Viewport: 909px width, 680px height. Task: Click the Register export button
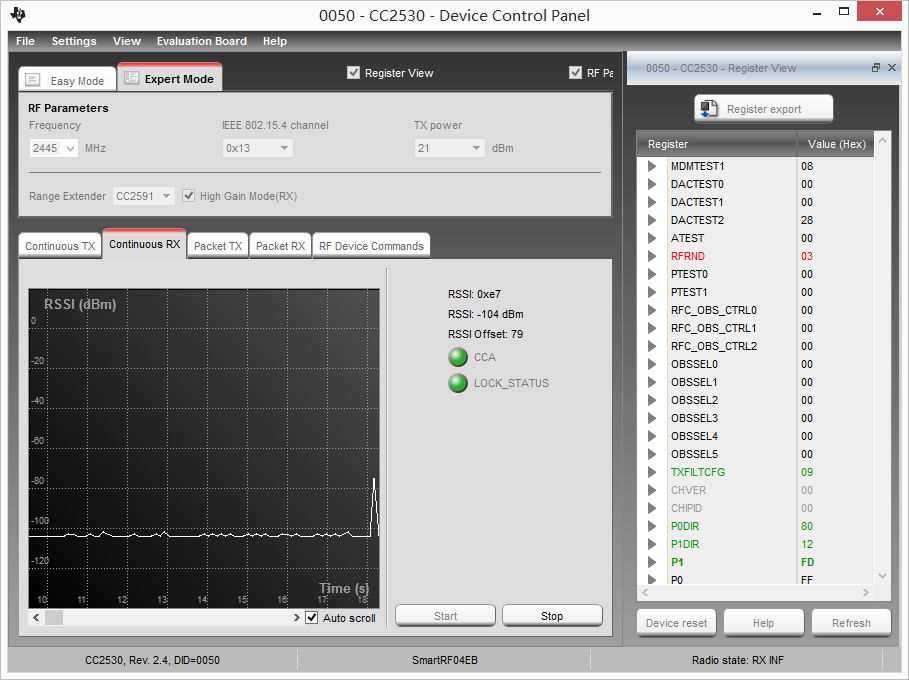[763, 109]
